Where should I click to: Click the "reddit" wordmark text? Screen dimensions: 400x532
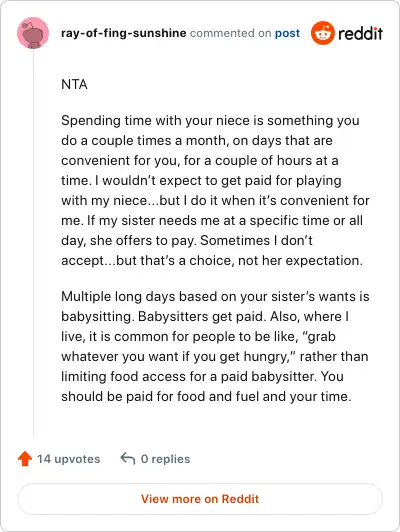(360, 33)
